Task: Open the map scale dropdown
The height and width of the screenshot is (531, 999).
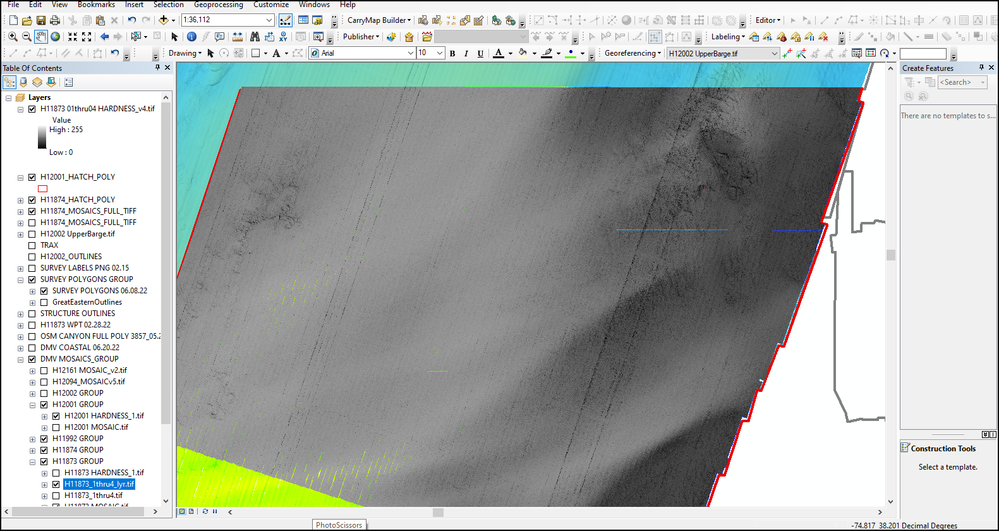Action: (x=270, y=20)
